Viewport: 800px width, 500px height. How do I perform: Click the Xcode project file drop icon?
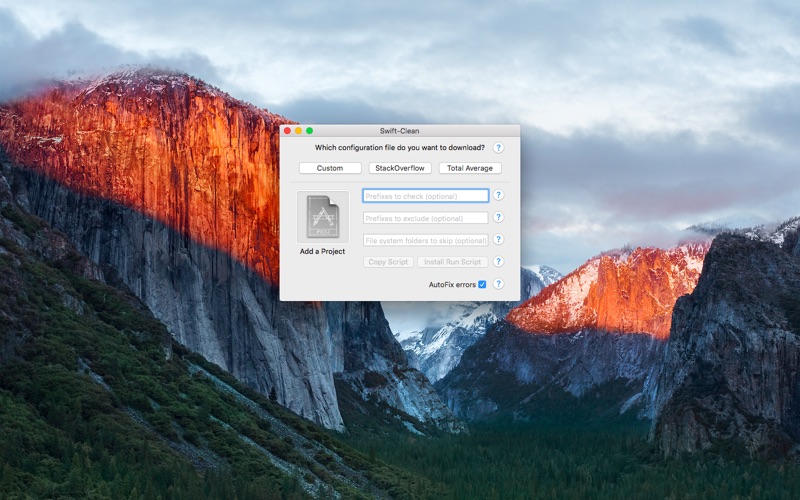(x=323, y=216)
